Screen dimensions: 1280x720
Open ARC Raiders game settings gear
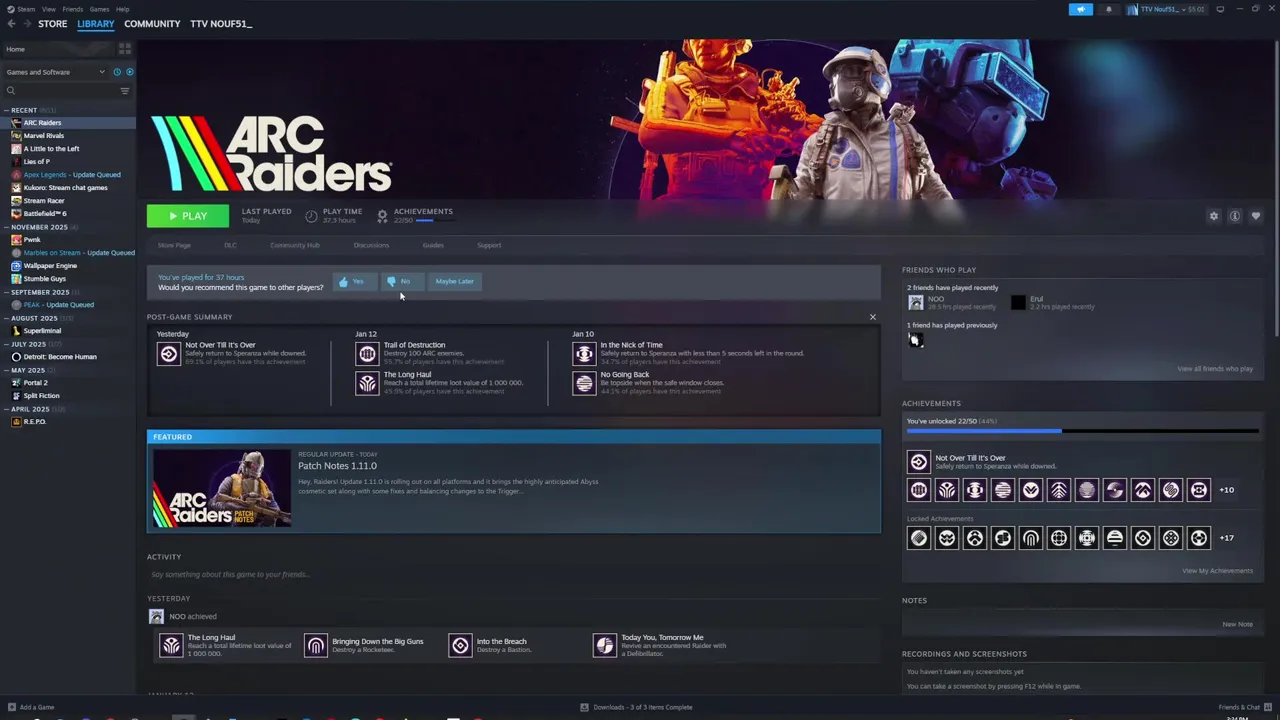pyautogui.click(x=1214, y=216)
